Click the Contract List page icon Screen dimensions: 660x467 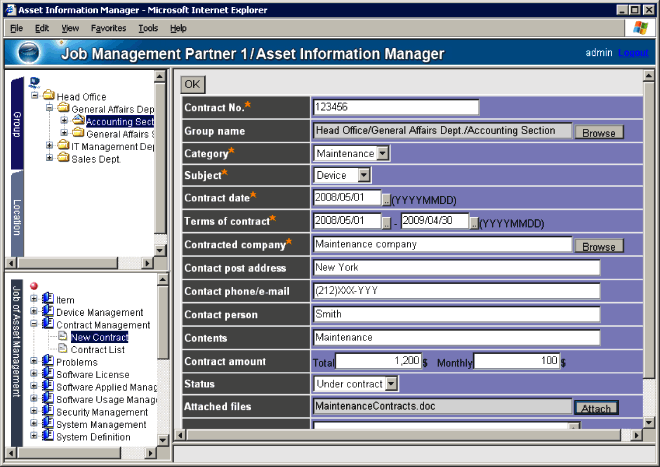(x=62, y=349)
